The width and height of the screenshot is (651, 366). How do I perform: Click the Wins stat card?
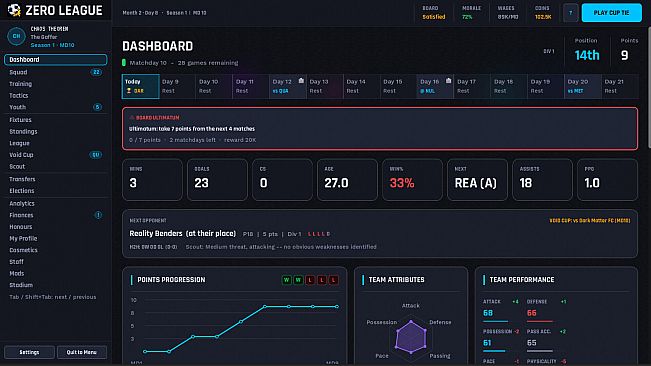click(152, 180)
